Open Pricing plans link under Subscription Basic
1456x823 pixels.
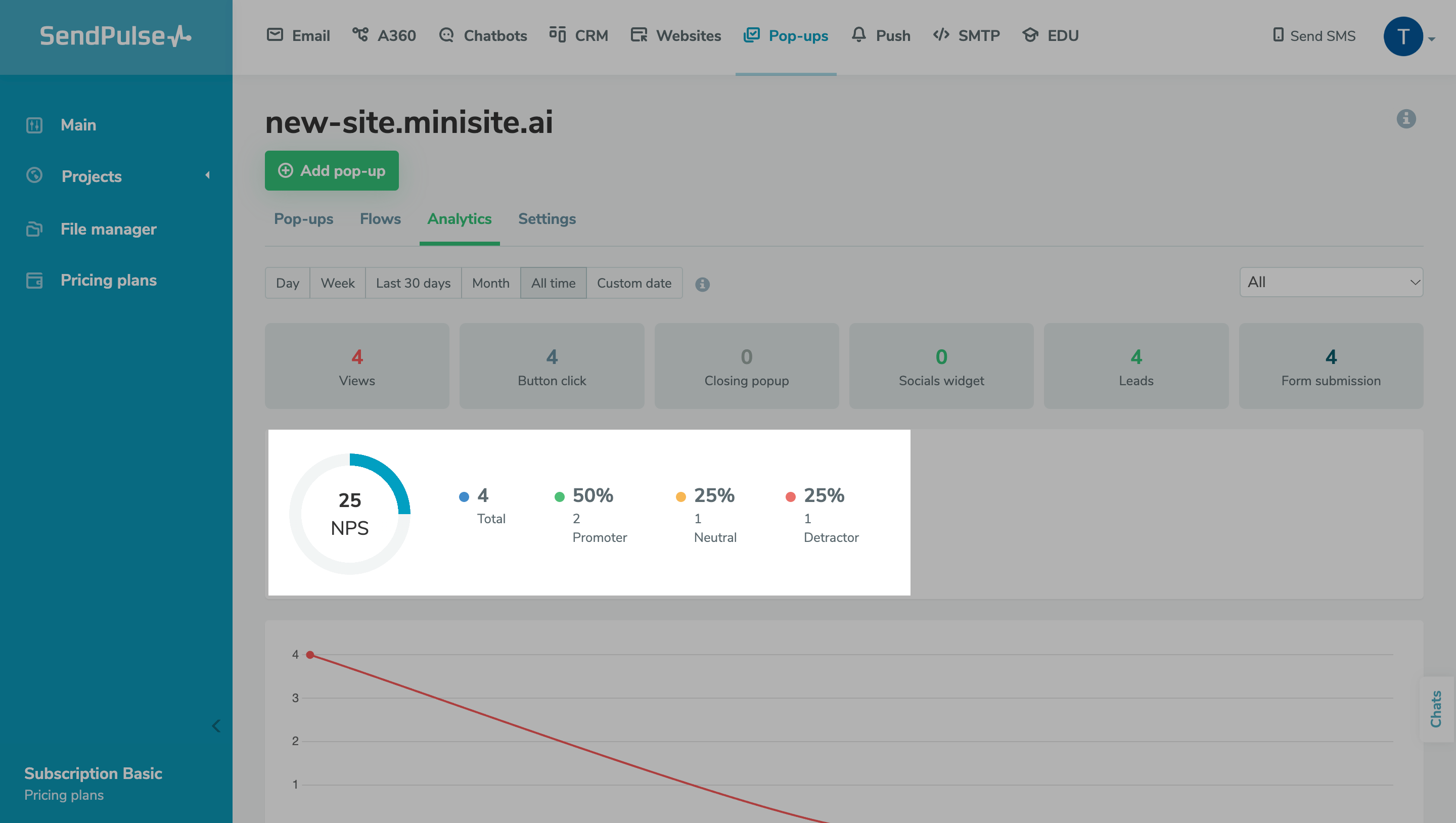point(64,795)
